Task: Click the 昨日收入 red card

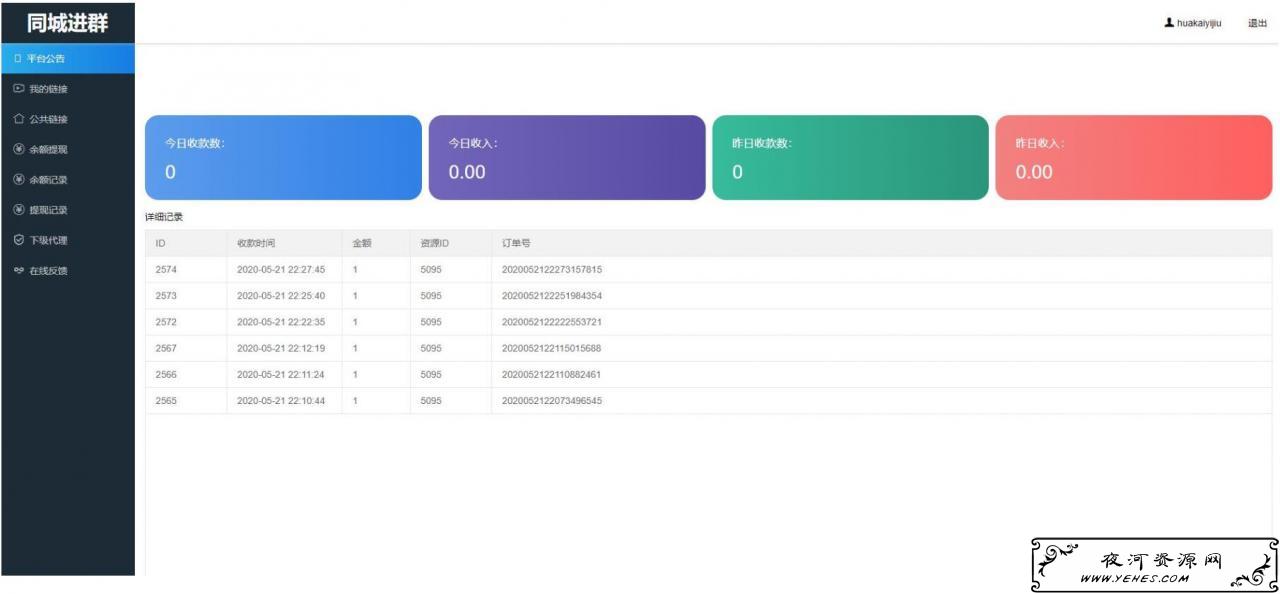Action: (1134, 158)
